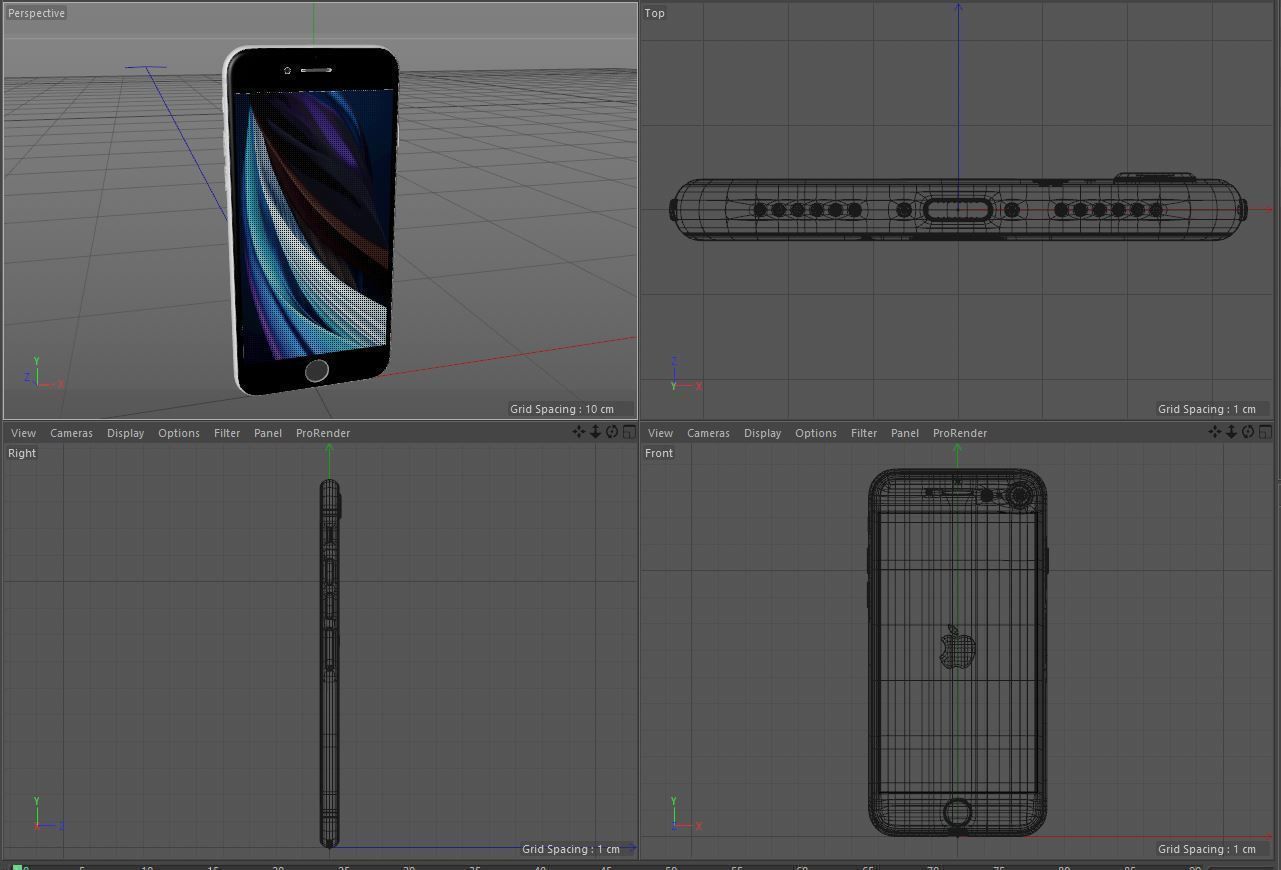Click the iPhone model in Perspective view
The image size is (1281, 870).
(313, 220)
